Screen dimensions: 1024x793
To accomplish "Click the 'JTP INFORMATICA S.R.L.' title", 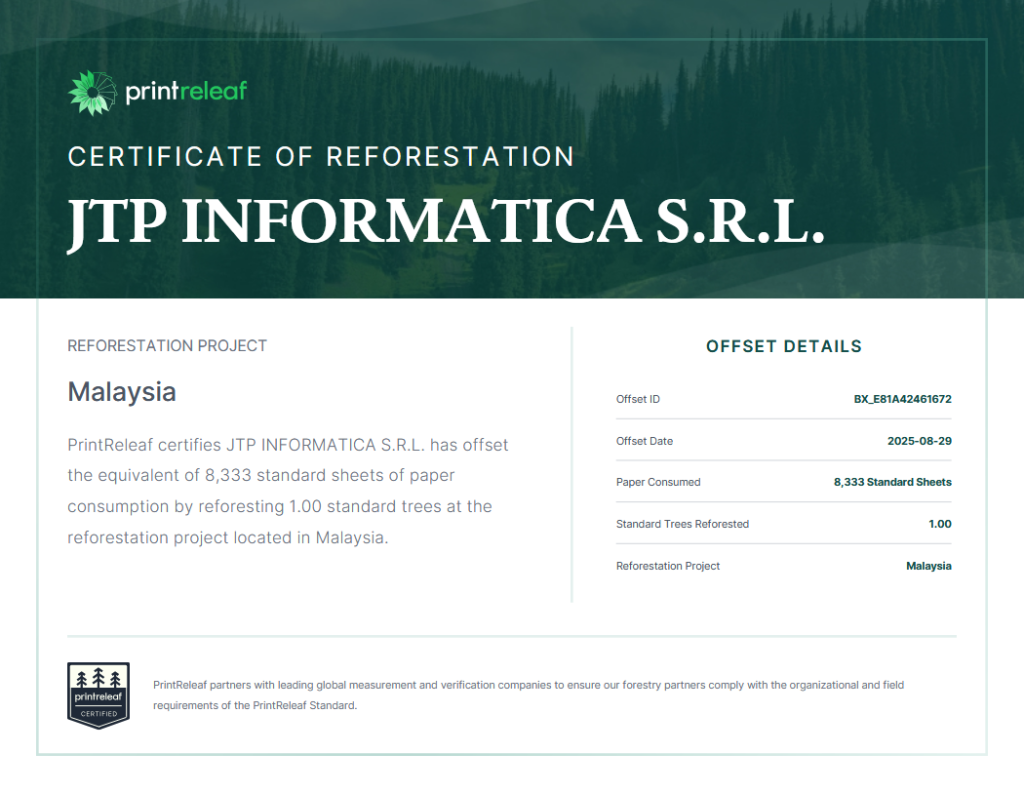I will 446,223.
